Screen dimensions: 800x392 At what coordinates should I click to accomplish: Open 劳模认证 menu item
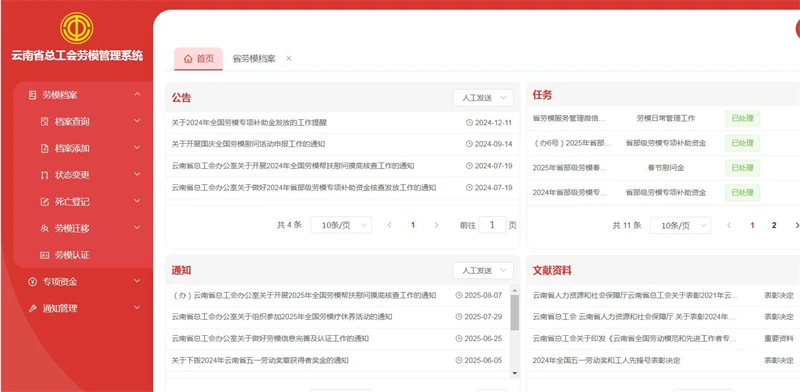(84, 255)
